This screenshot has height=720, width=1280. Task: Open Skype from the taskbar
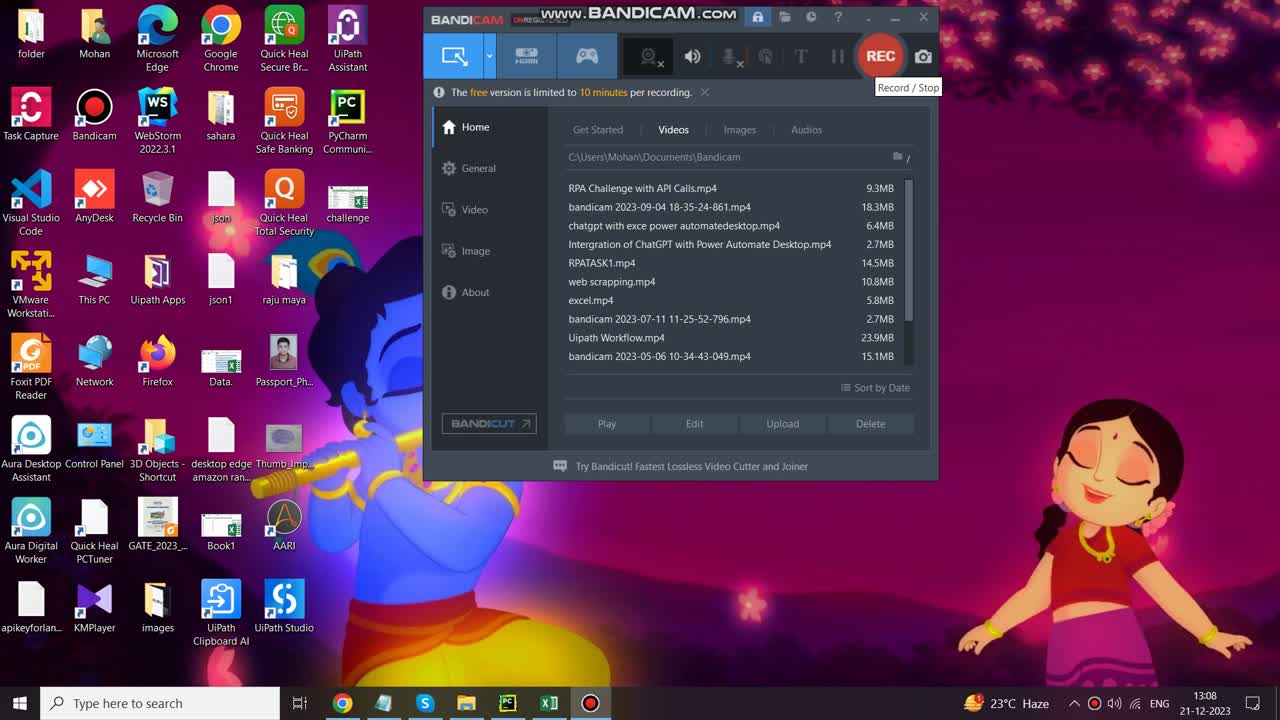click(x=424, y=703)
